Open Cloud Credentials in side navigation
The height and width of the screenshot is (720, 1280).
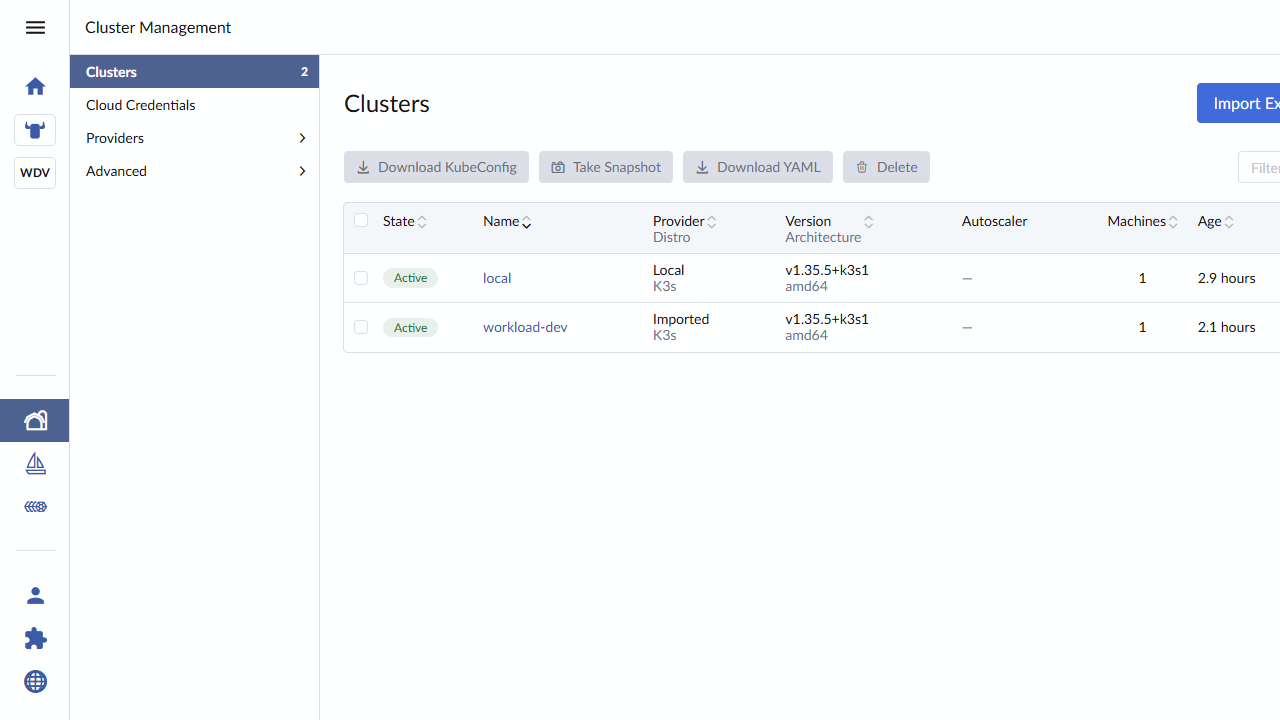194,105
